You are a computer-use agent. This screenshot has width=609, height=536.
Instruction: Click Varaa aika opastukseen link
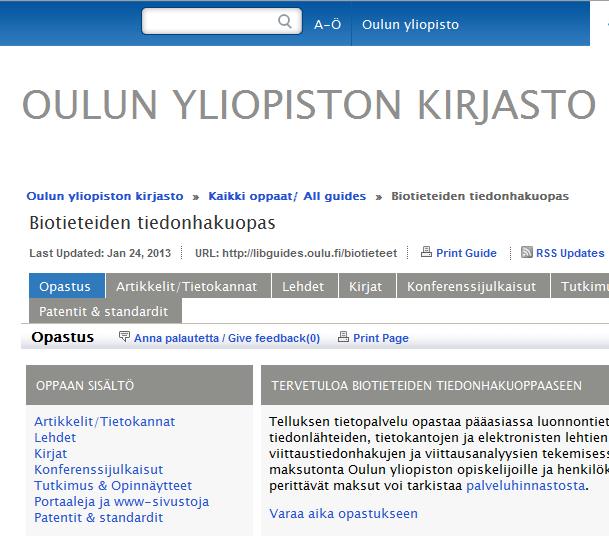tap(343, 513)
